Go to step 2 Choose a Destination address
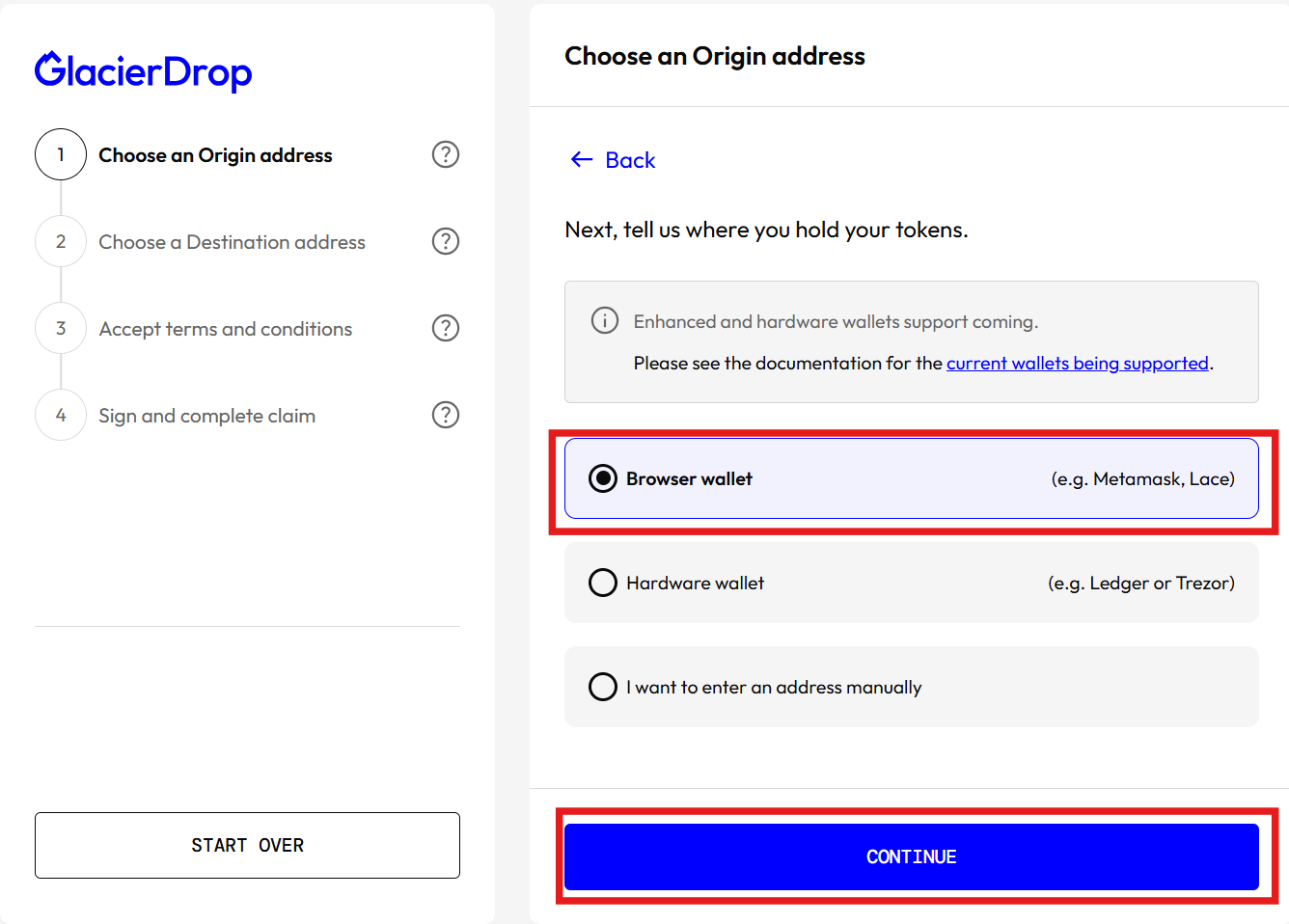This screenshot has width=1289, height=924. pyautogui.click(x=232, y=242)
